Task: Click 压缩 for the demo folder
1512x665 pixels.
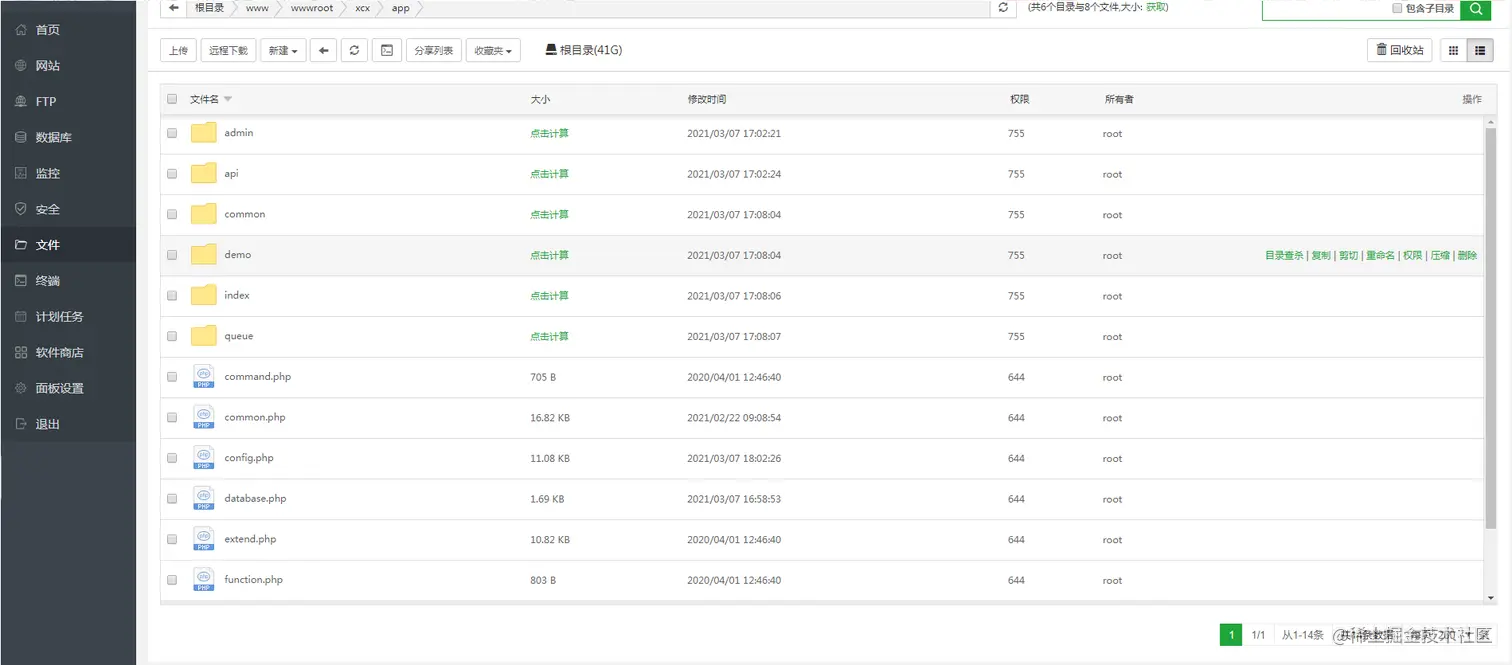Action: point(1440,256)
